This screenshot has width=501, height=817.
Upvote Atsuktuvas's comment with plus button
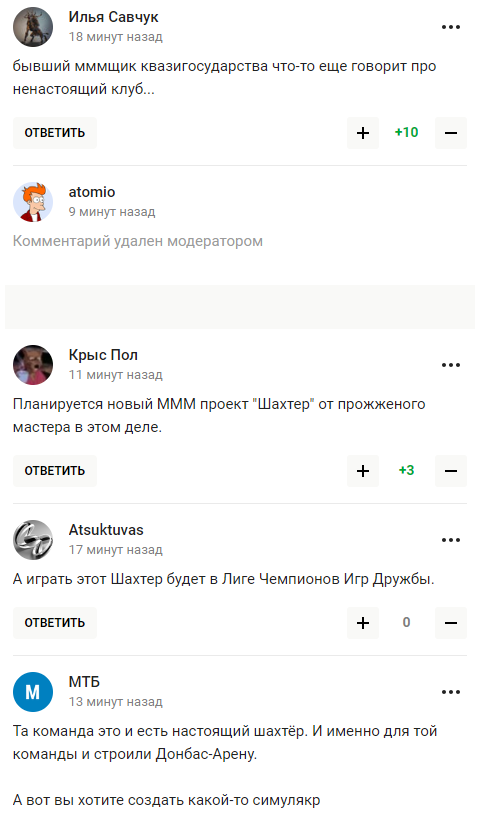click(x=363, y=623)
